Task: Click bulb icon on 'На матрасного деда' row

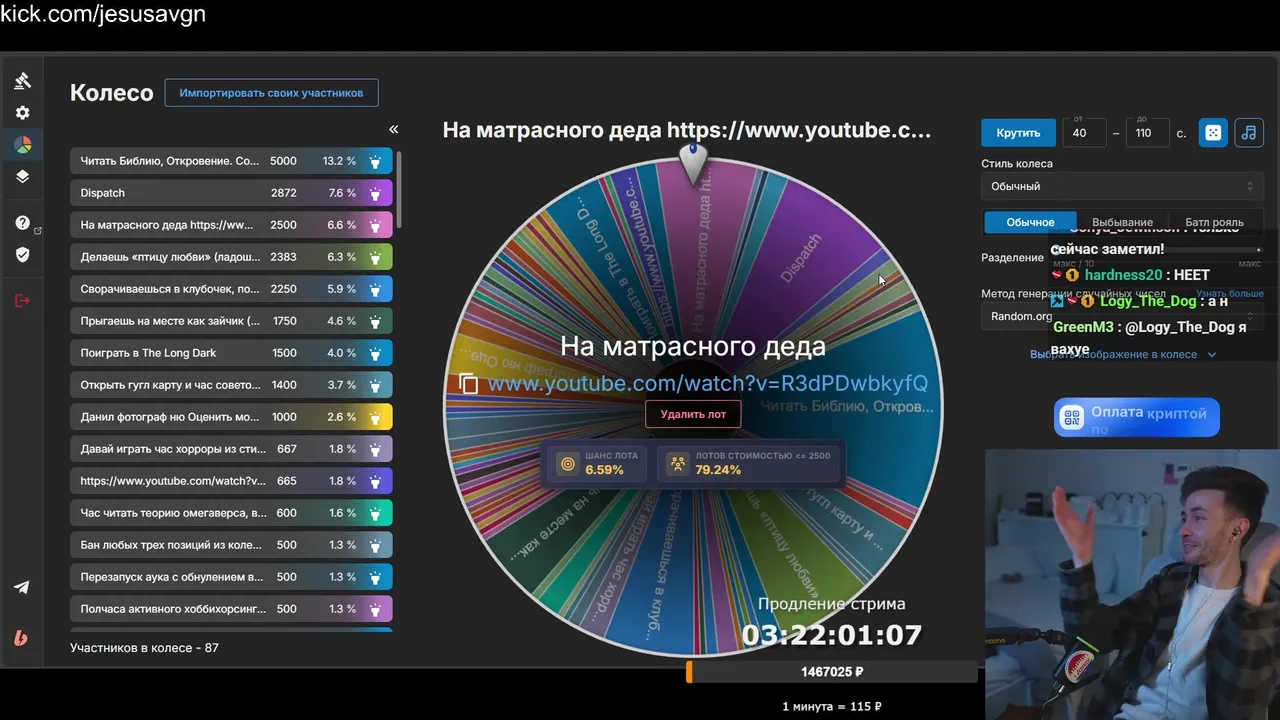Action: pyautogui.click(x=375, y=225)
